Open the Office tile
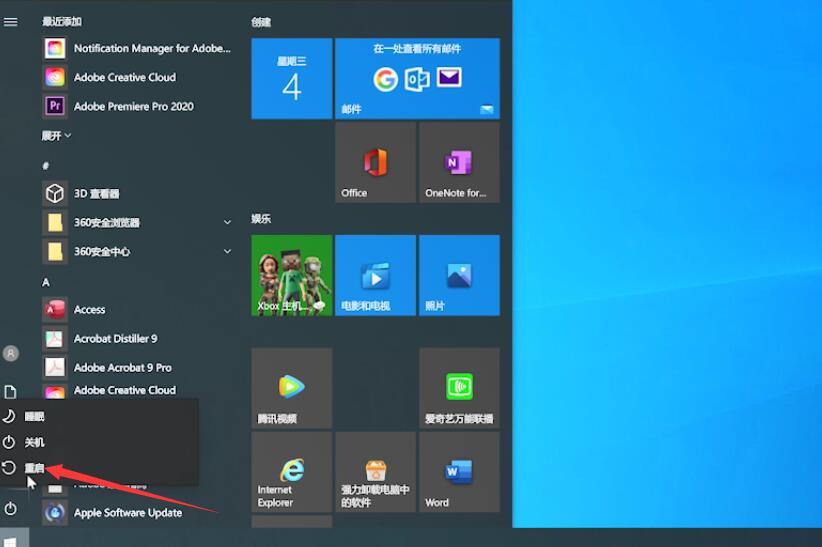 tap(375, 162)
